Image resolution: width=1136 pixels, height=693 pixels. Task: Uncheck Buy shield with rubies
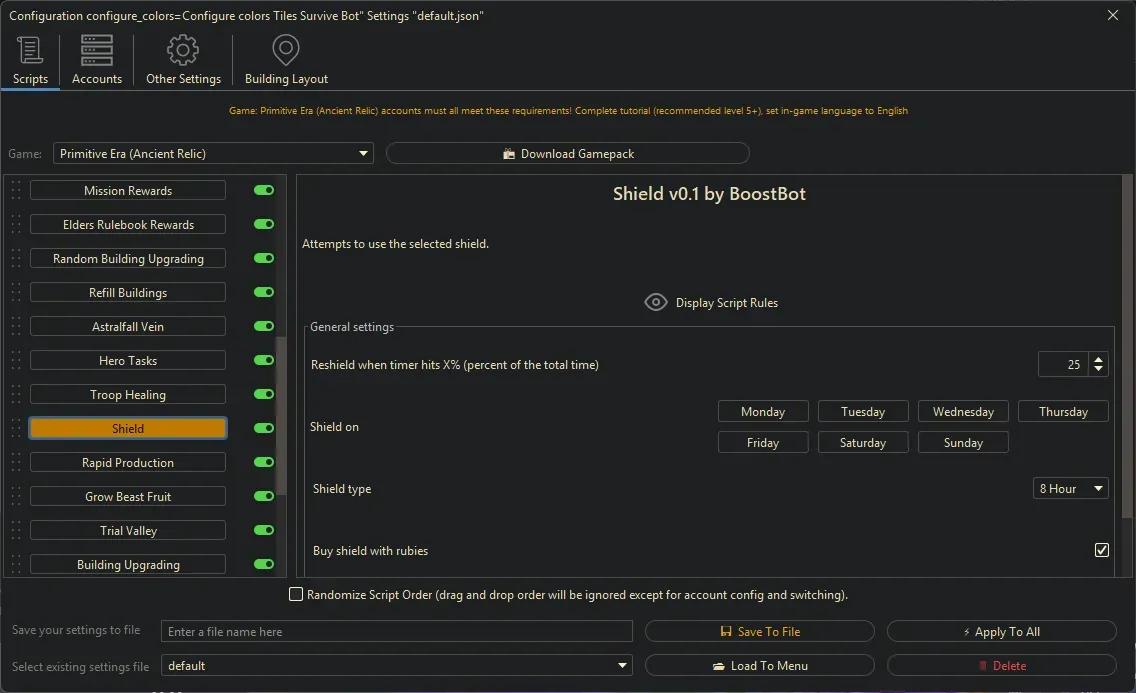(x=1102, y=549)
